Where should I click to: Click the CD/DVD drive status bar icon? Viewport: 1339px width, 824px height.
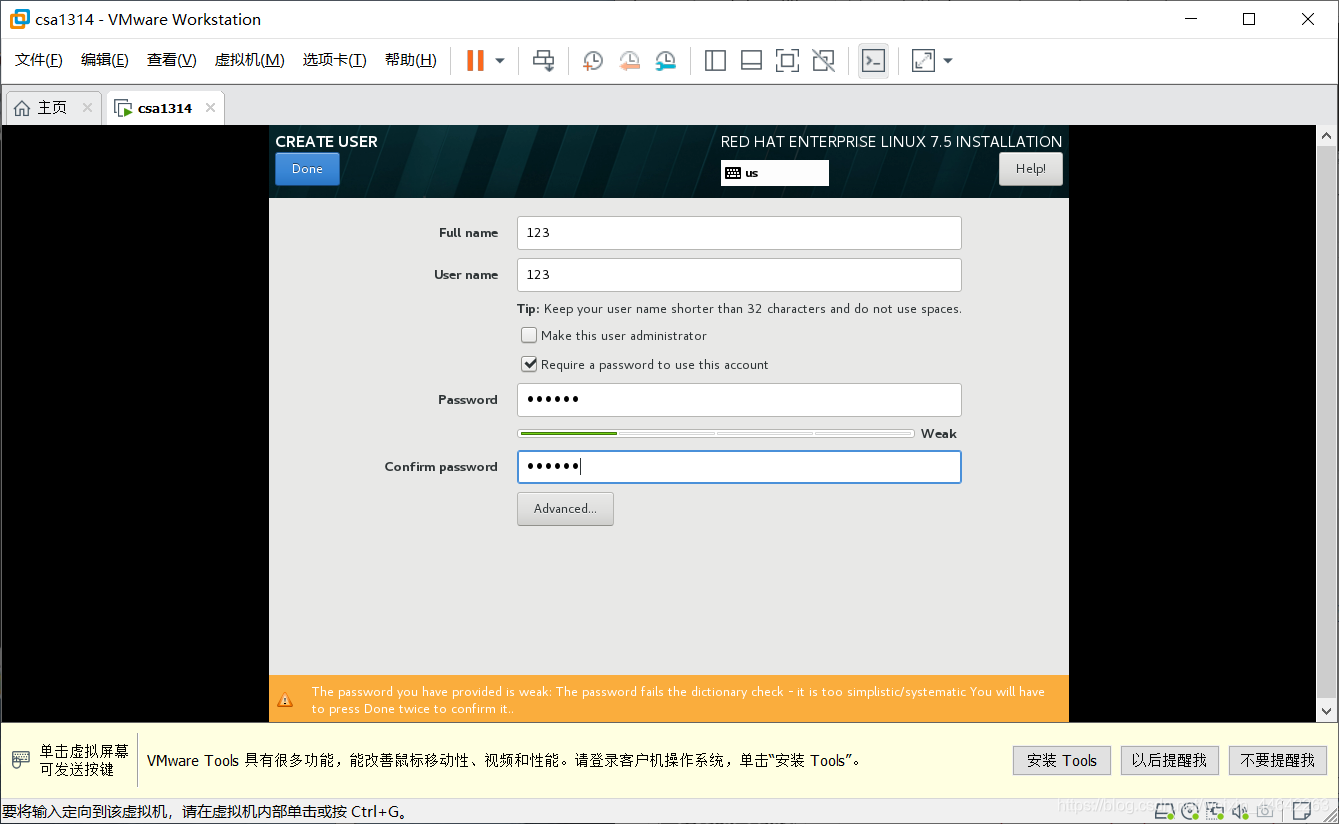click(1189, 811)
